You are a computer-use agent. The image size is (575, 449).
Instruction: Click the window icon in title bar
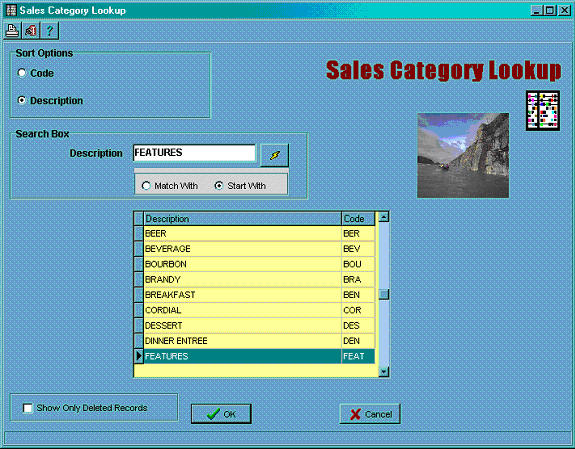click(11, 10)
